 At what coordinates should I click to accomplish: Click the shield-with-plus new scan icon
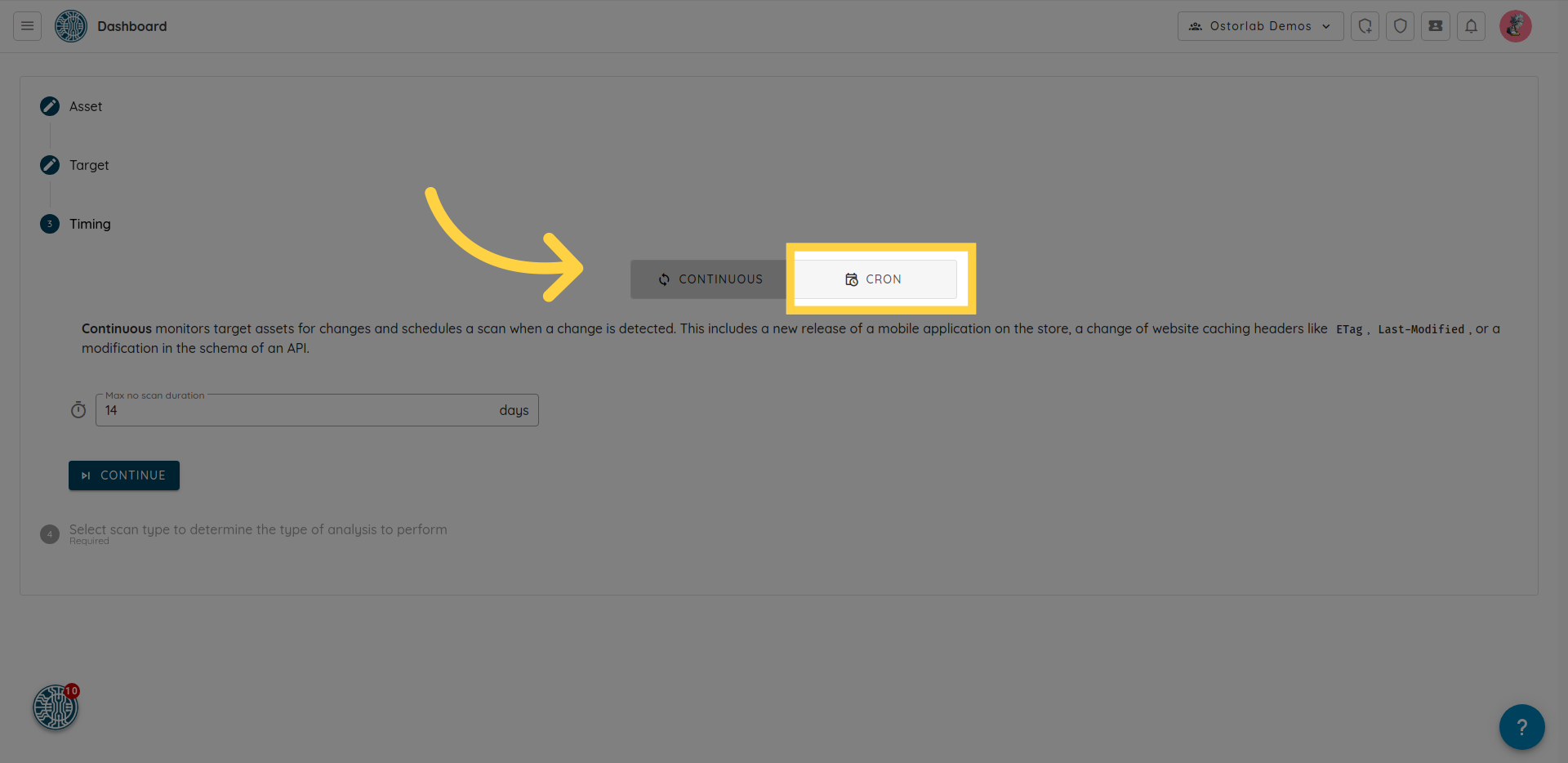[x=1365, y=26]
